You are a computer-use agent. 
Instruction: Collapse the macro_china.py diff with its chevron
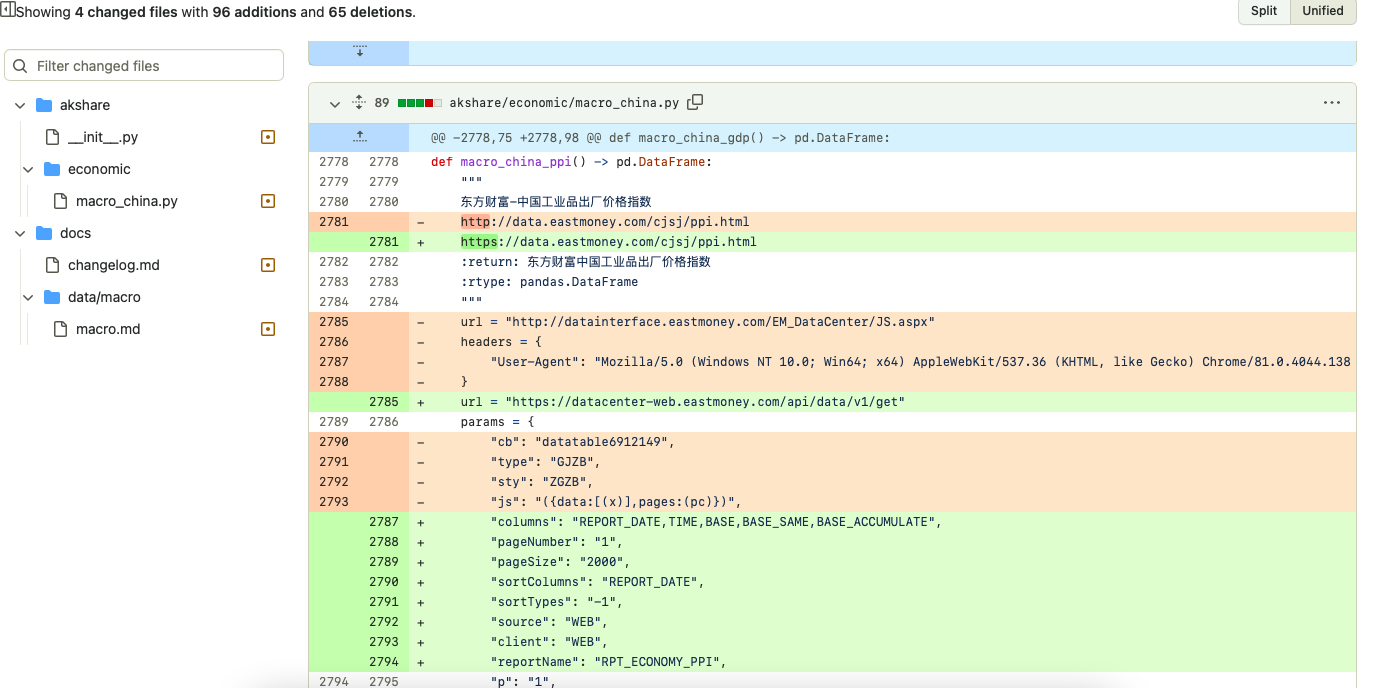(x=335, y=103)
